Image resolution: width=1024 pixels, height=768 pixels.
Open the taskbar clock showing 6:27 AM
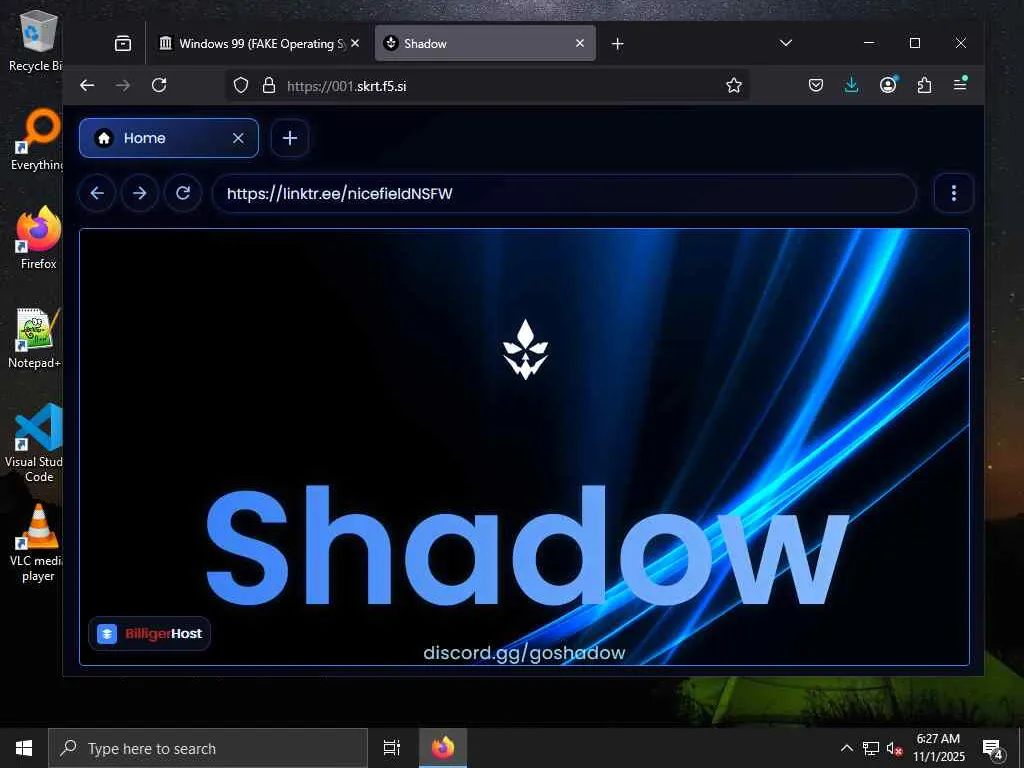[x=938, y=748]
